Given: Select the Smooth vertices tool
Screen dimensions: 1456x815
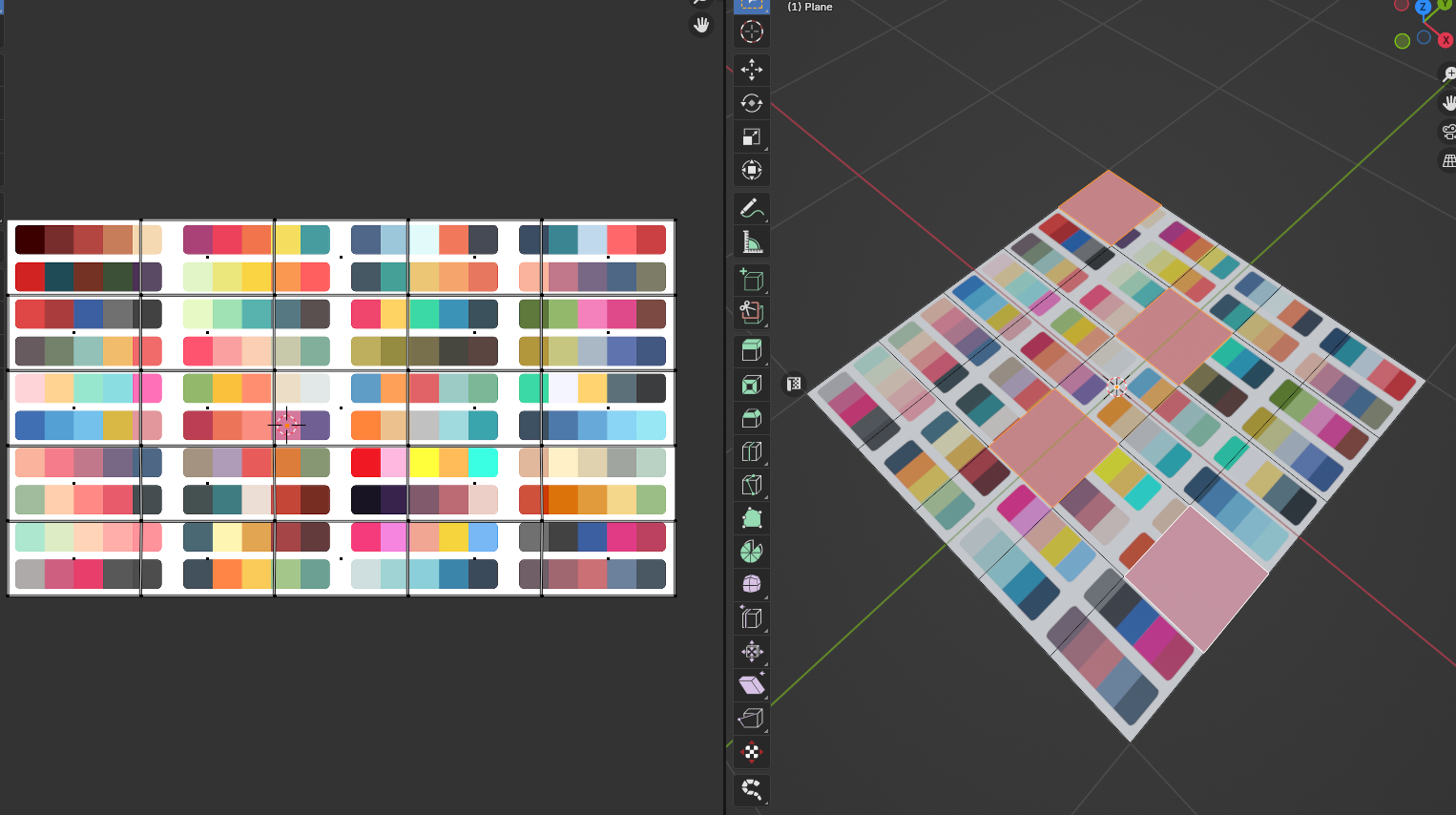Looking at the screenshot, I should (x=752, y=584).
